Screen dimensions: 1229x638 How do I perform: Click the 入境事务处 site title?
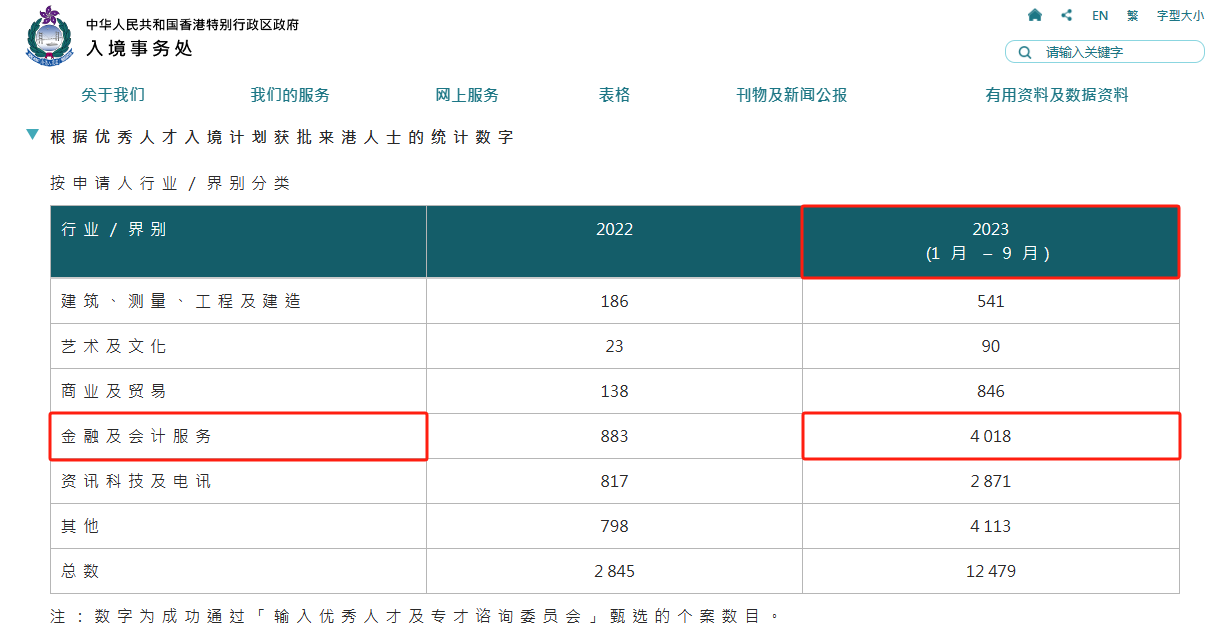pyautogui.click(x=139, y=48)
